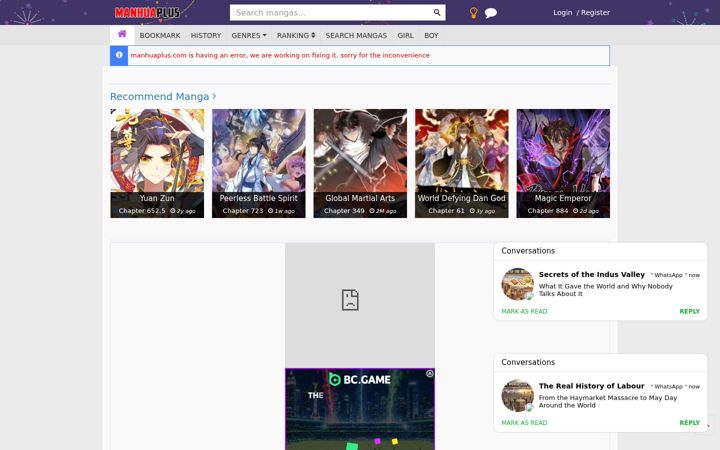Click the Secrets of the Indus Valley avatar

(518, 284)
